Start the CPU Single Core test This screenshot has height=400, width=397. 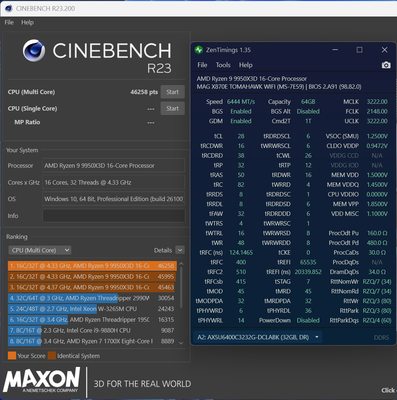click(173, 108)
